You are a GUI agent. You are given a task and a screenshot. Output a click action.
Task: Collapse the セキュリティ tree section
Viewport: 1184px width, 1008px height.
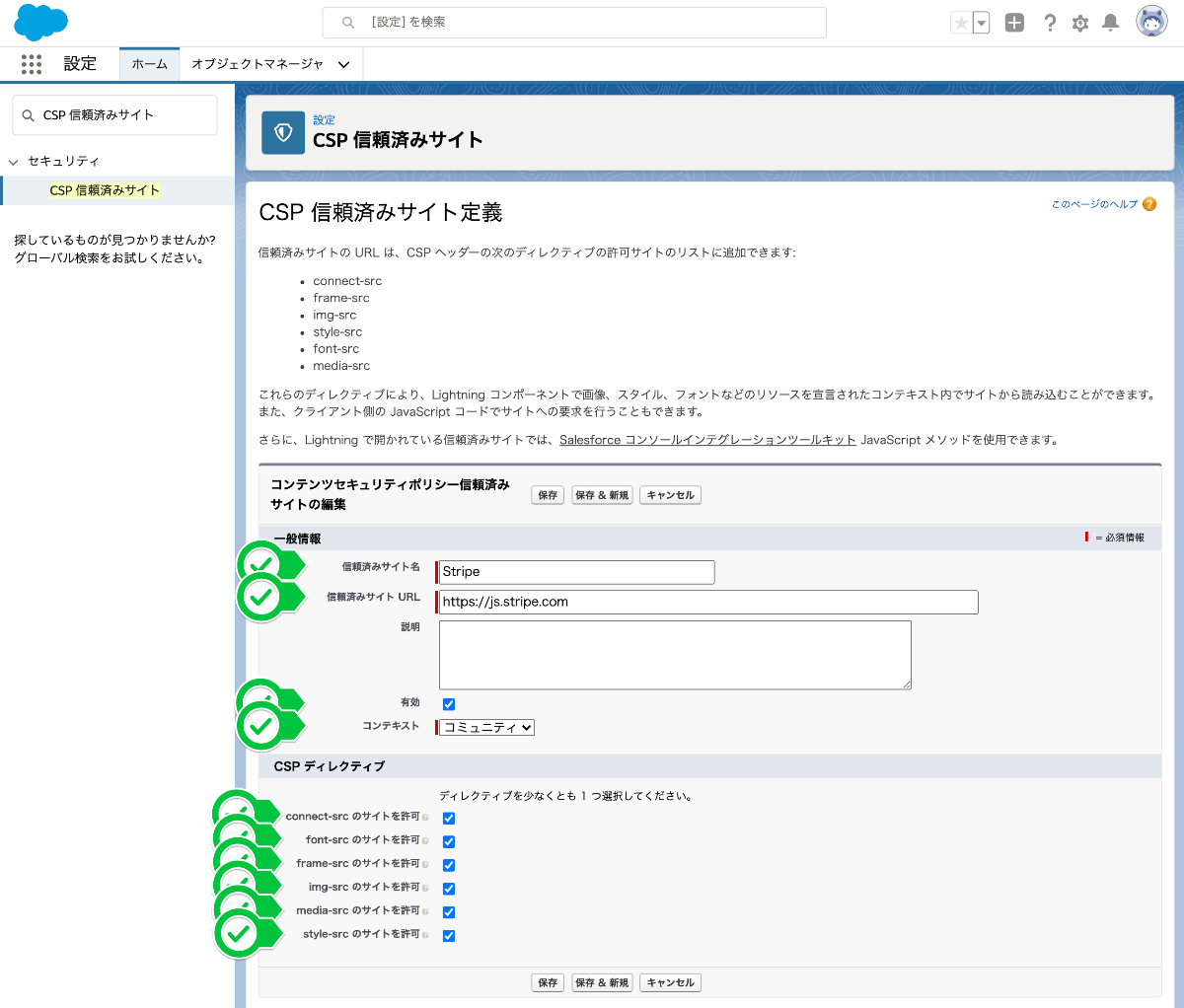(14, 162)
